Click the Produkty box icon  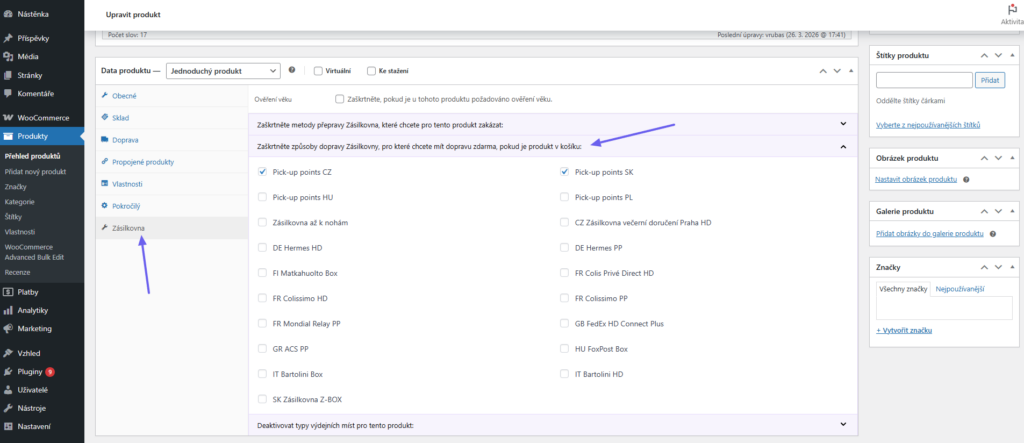click(8, 136)
